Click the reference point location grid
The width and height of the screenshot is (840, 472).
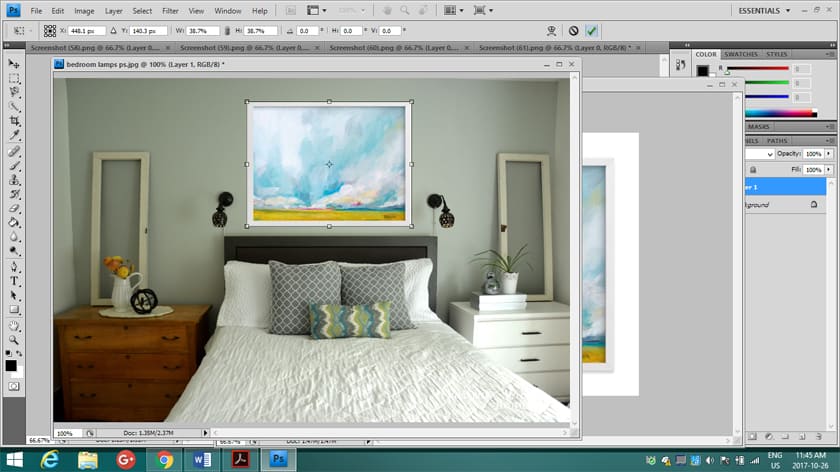(x=50, y=31)
